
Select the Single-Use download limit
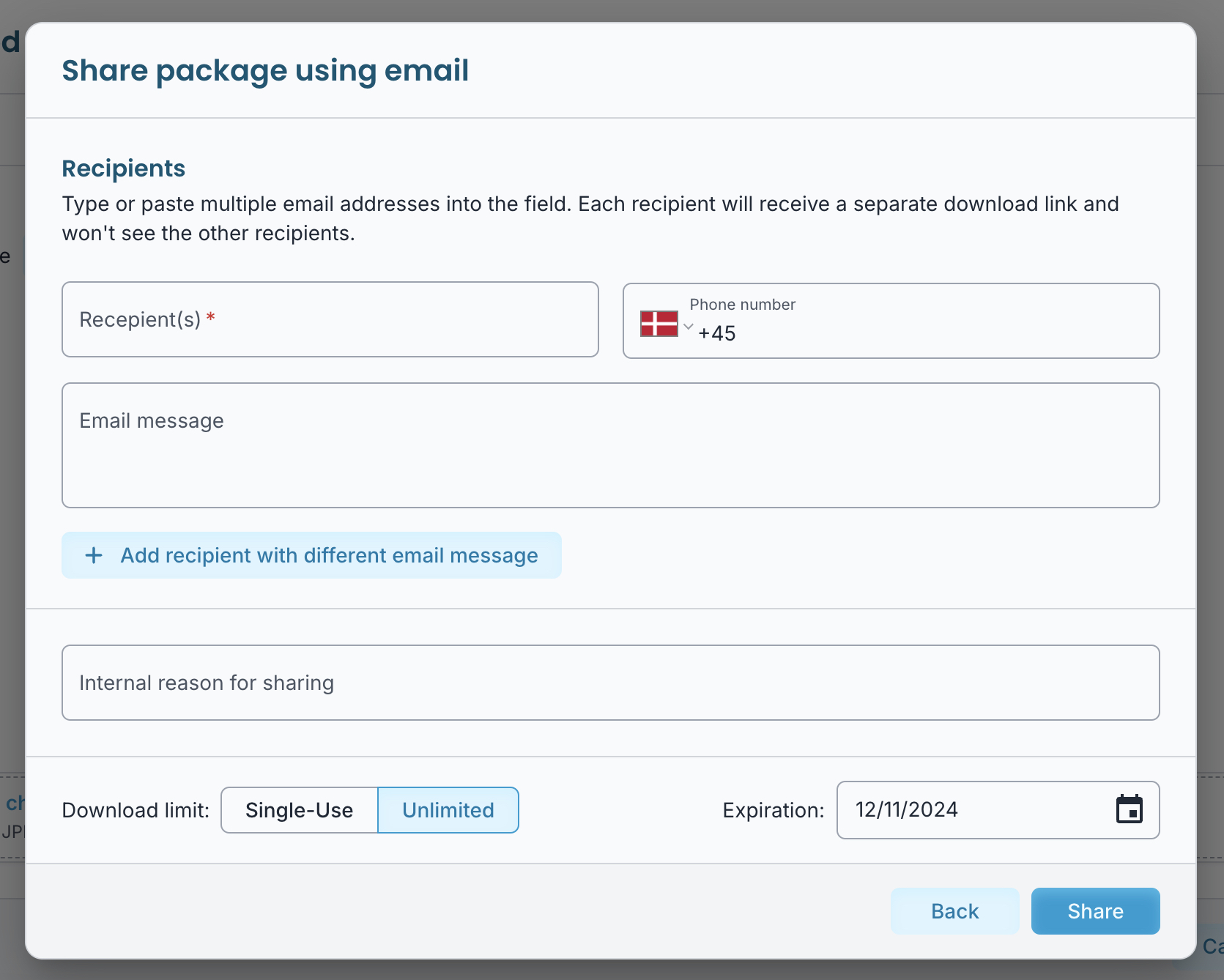coord(299,810)
